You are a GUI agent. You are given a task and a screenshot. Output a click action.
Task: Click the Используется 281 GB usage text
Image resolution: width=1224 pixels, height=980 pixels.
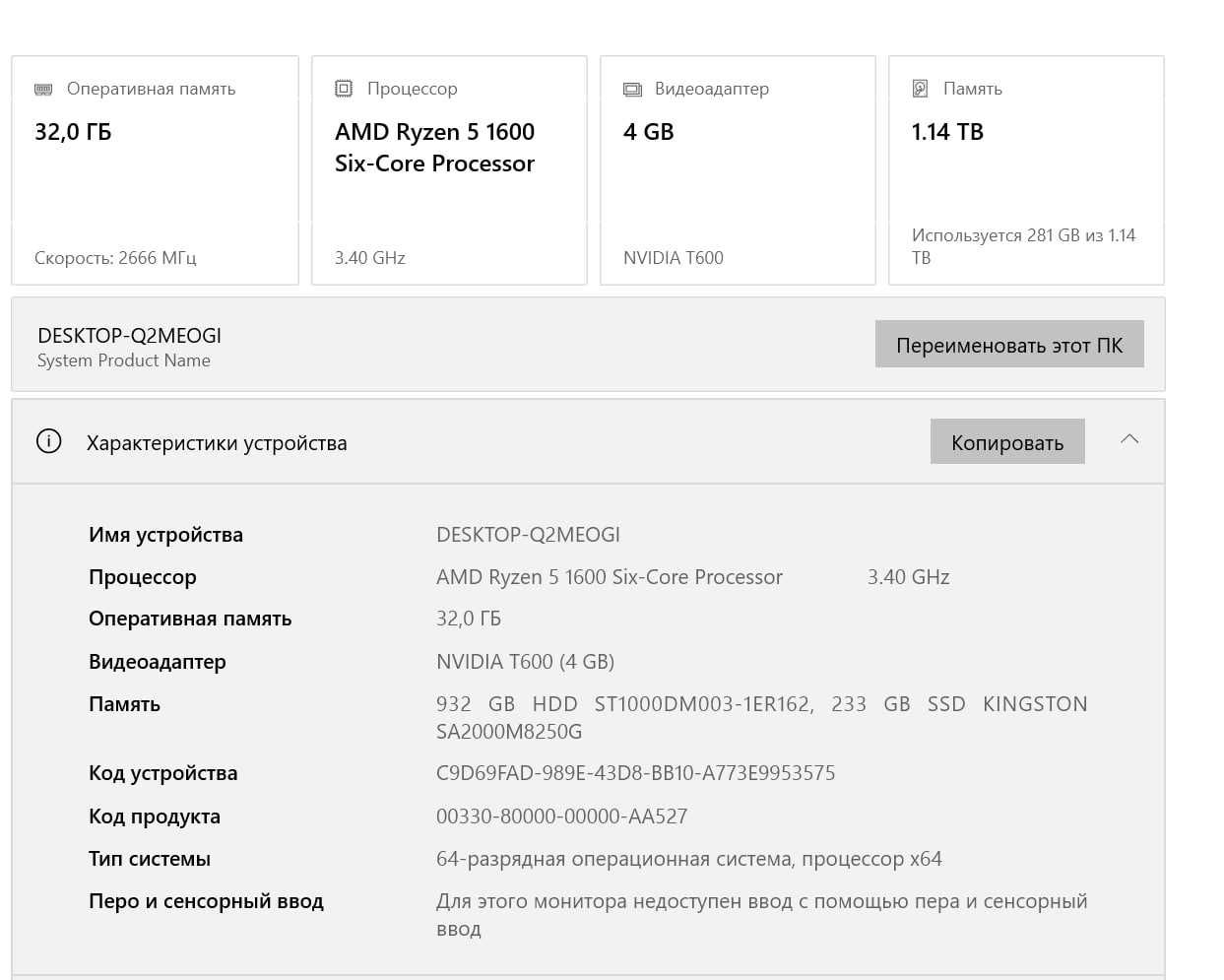coord(1023,246)
